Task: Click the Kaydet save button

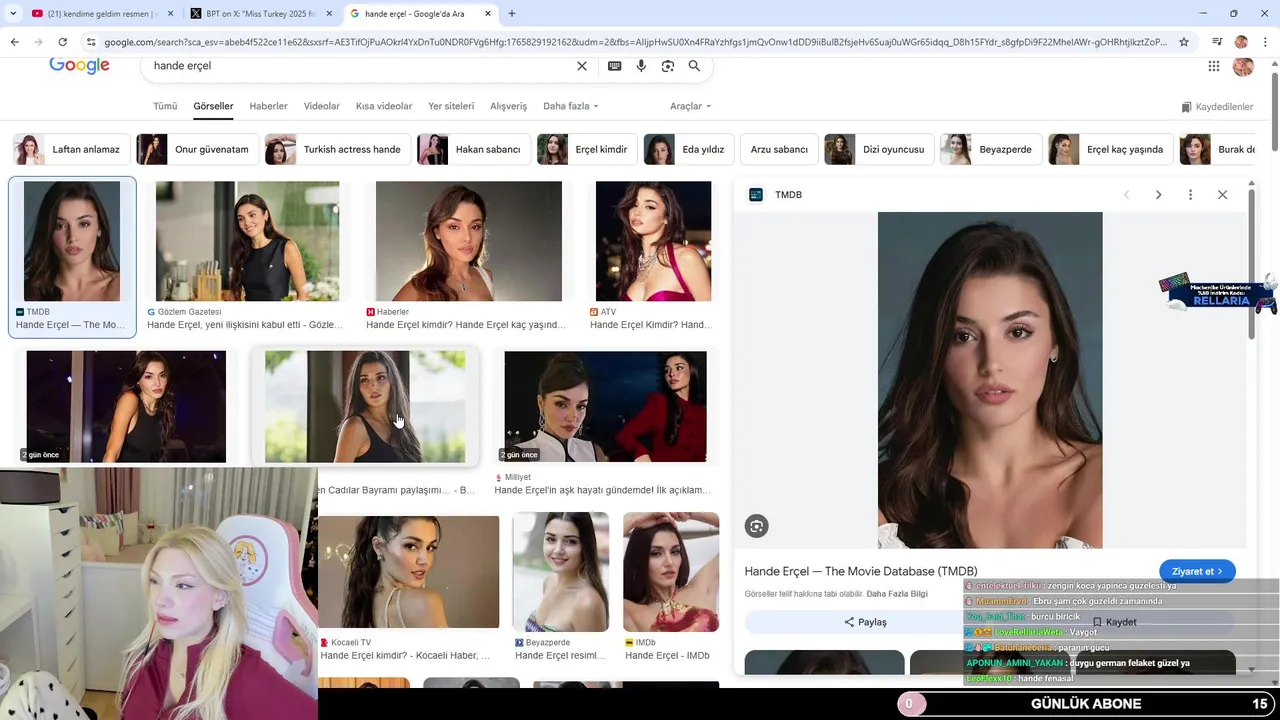Action: click(x=1114, y=622)
